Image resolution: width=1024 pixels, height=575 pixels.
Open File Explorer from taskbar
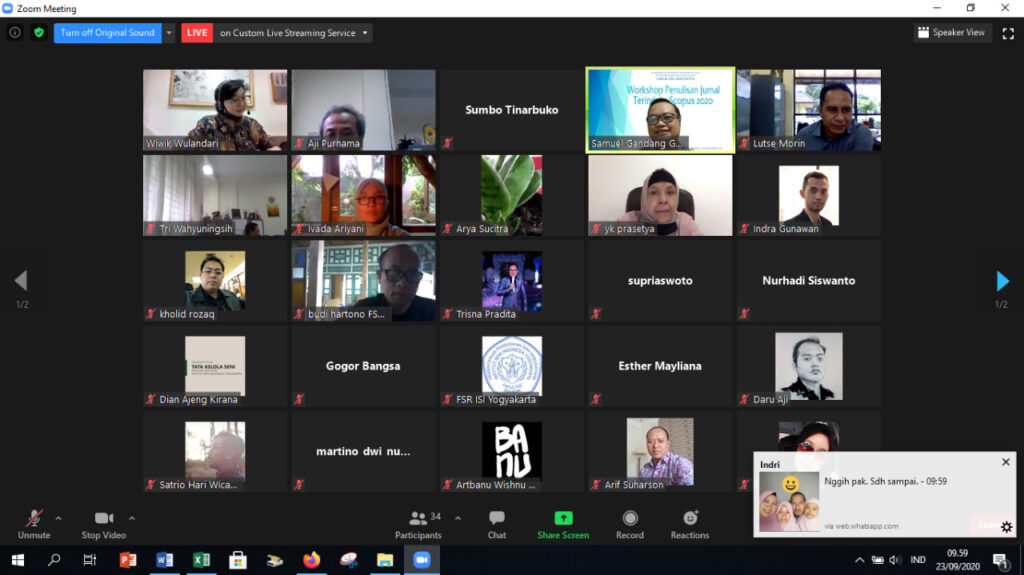pyautogui.click(x=385, y=560)
